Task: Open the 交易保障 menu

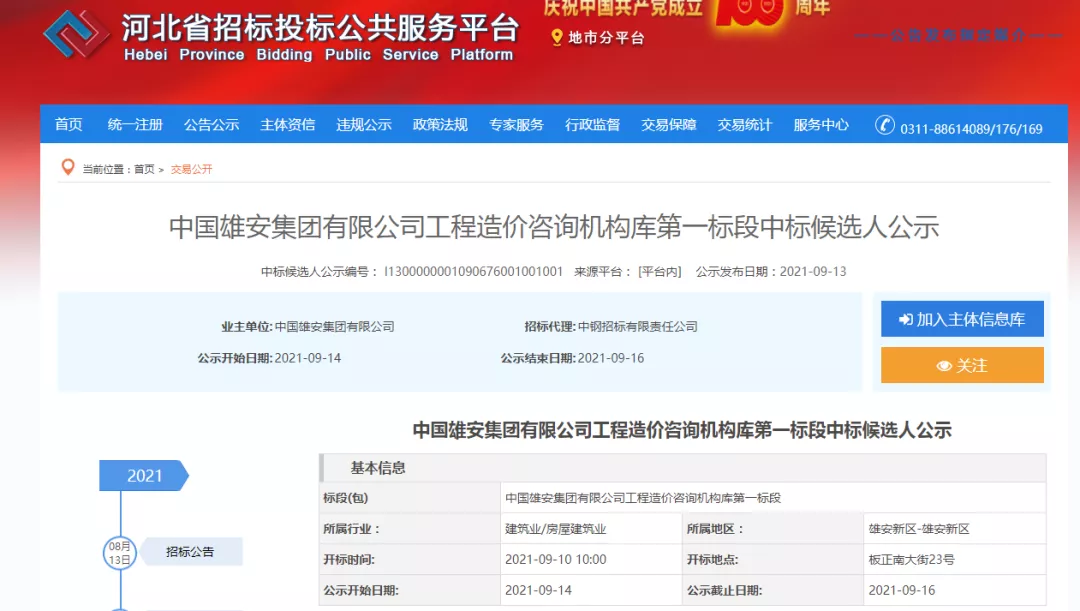Action: click(x=669, y=125)
